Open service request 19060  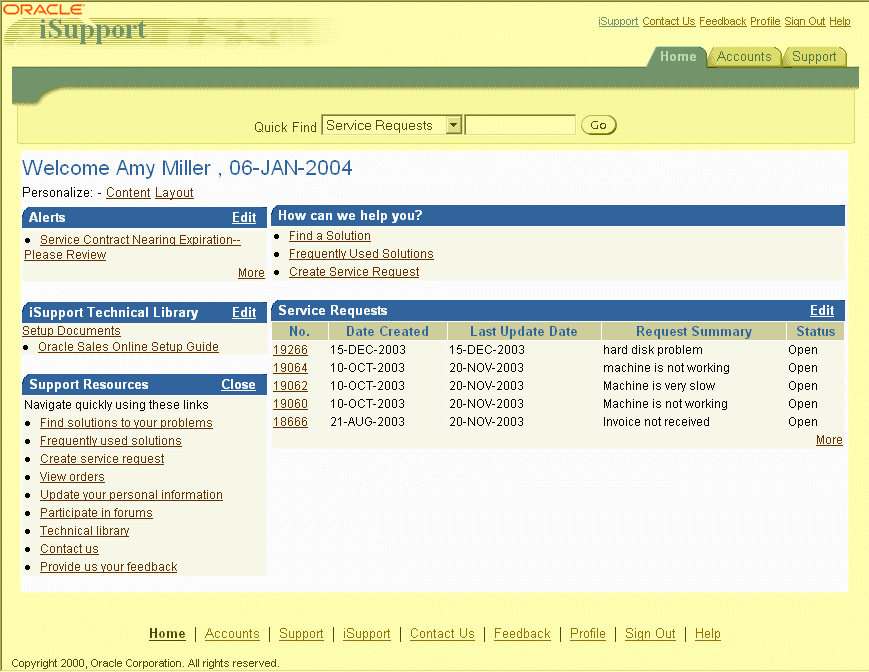[290, 404]
